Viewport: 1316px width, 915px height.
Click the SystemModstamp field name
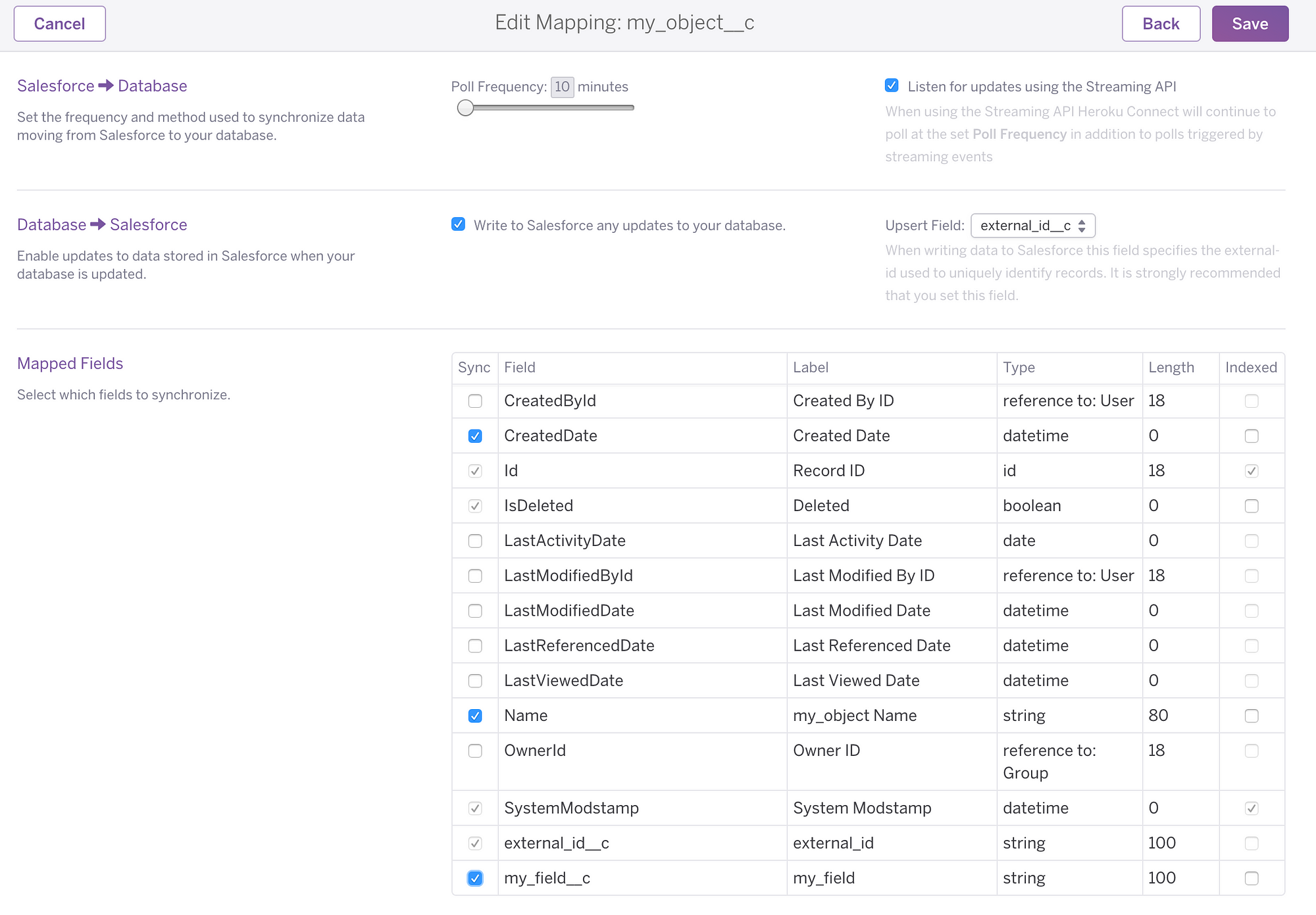(x=571, y=808)
